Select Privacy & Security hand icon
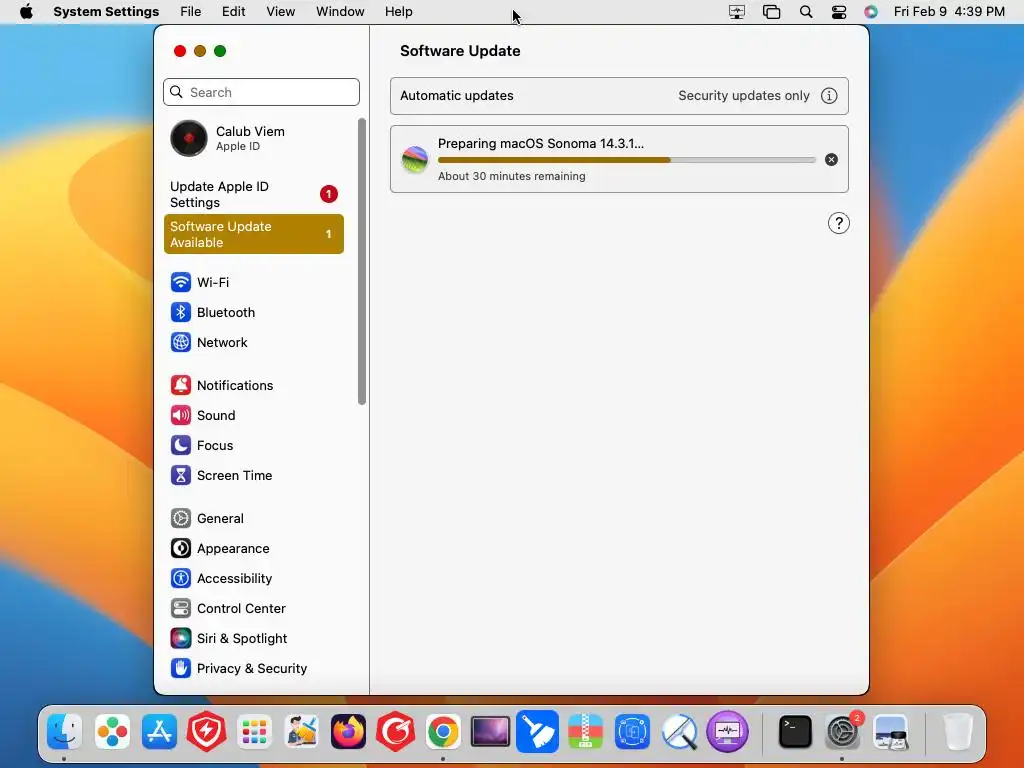 pyautogui.click(x=181, y=669)
